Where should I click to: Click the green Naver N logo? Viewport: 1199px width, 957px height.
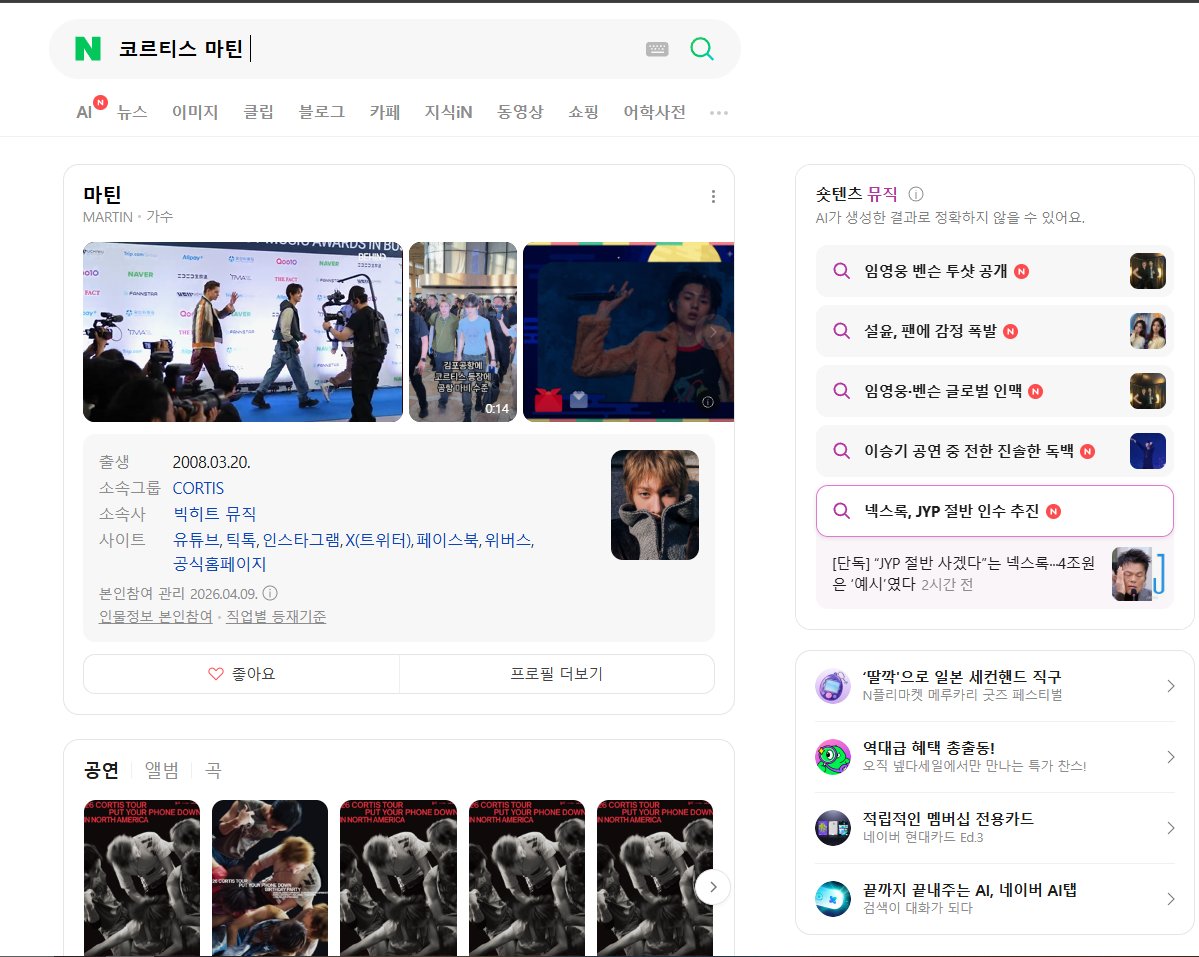(88, 49)
